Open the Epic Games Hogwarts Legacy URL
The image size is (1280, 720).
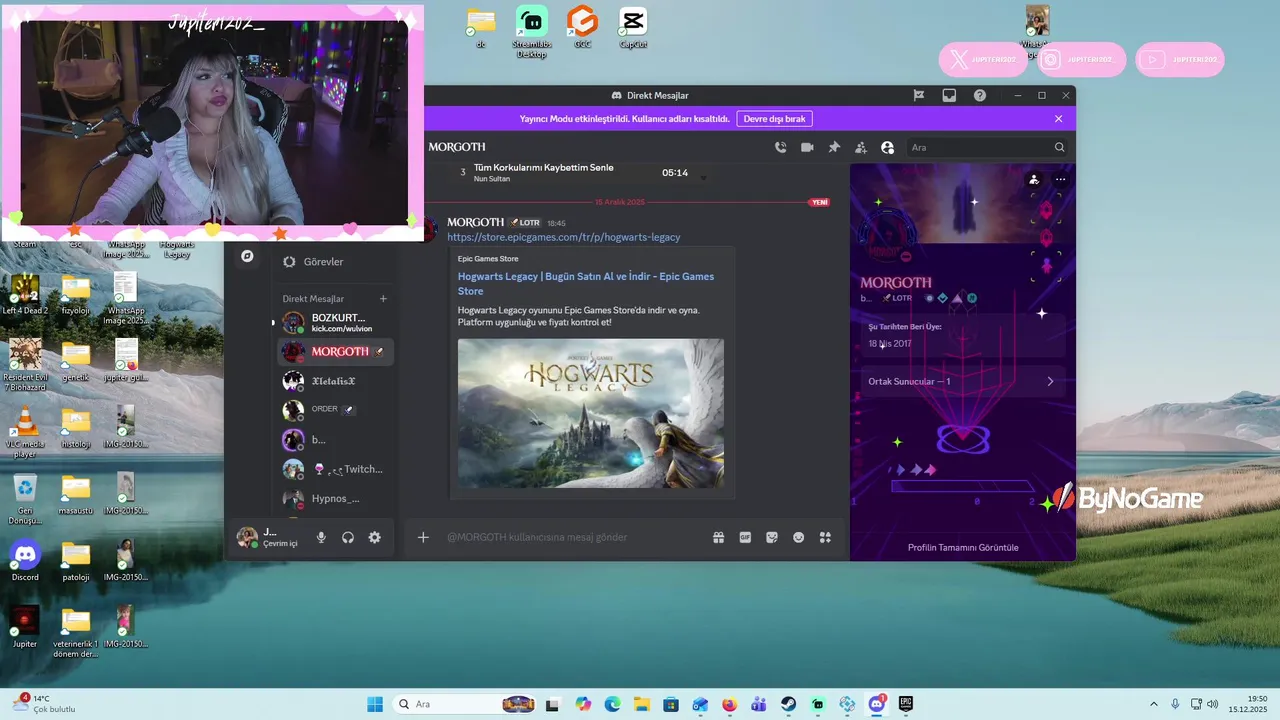click(x=564, y=237)
